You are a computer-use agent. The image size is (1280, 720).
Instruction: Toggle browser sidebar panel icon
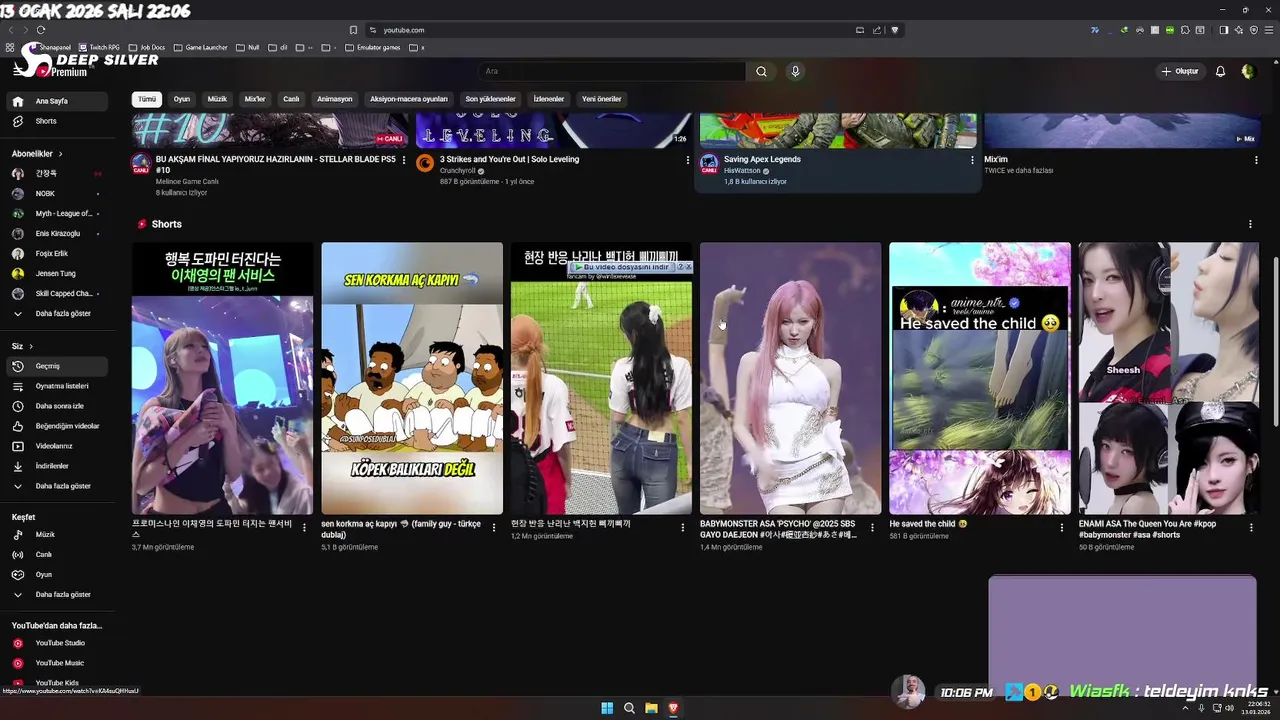pyautogui.click(x=1224, y=30)
